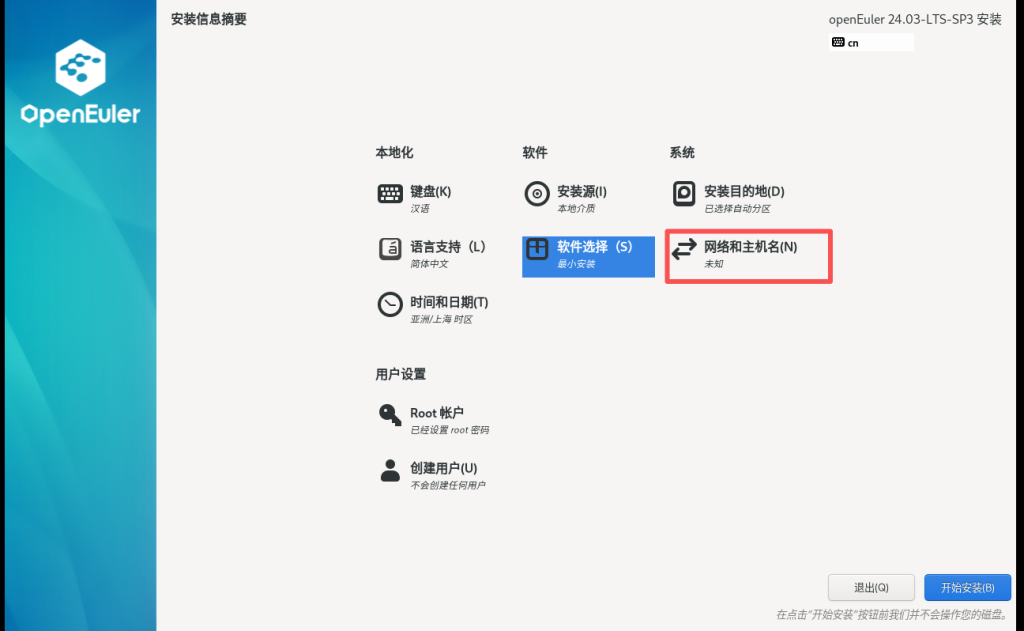Select the 安装源(I) text entry

pyautogui.click(x=581, y=191)
